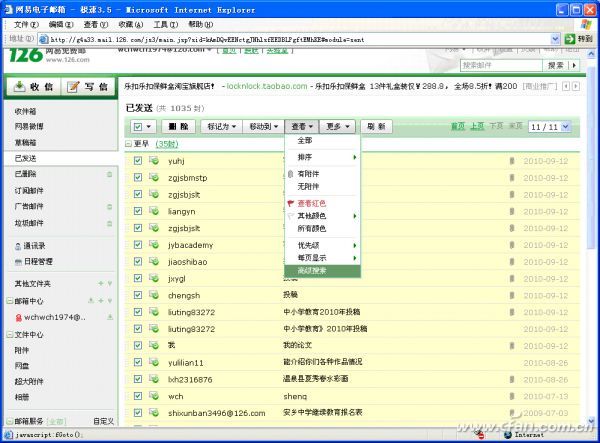Screen dimensions: 600x443
Task: Click attachment clip icon in yuhj row
Action: pos(512,161)
